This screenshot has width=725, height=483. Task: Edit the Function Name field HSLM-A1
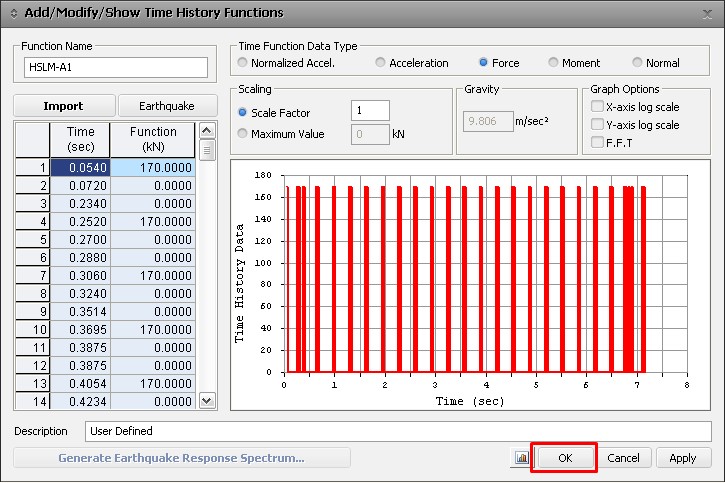pos(115,67)
